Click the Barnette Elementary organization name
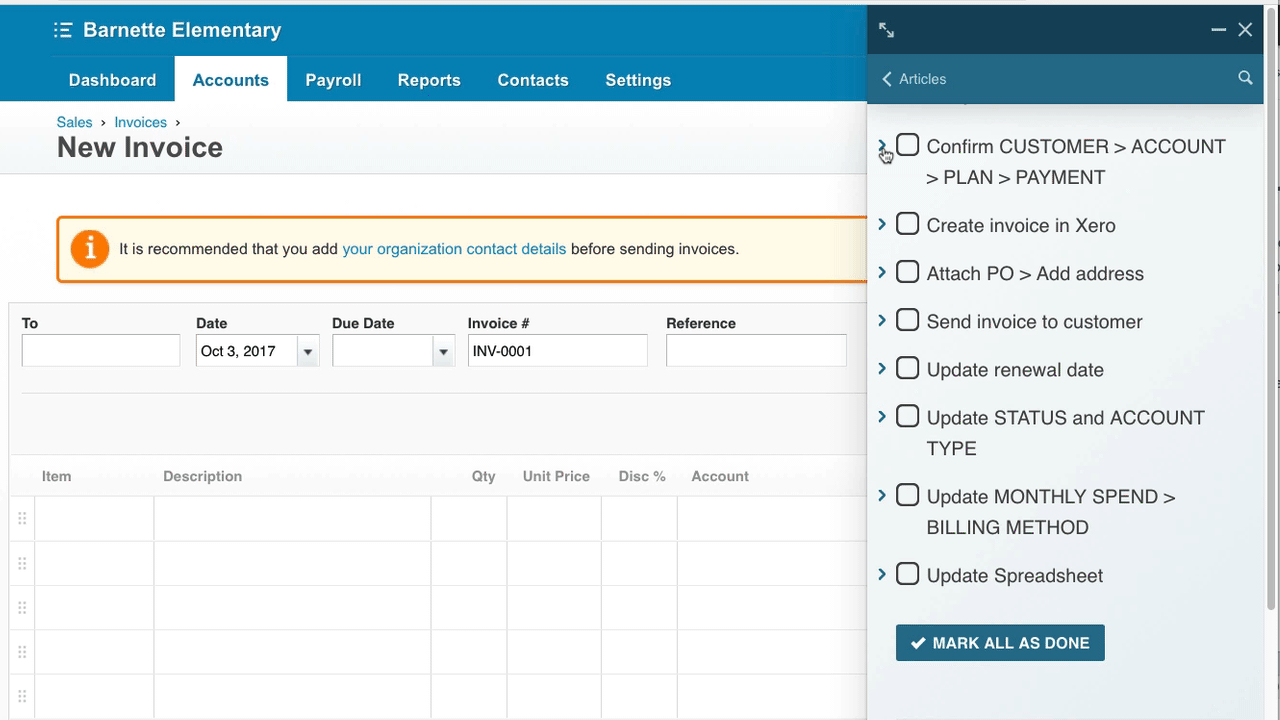 click(182, 30)
